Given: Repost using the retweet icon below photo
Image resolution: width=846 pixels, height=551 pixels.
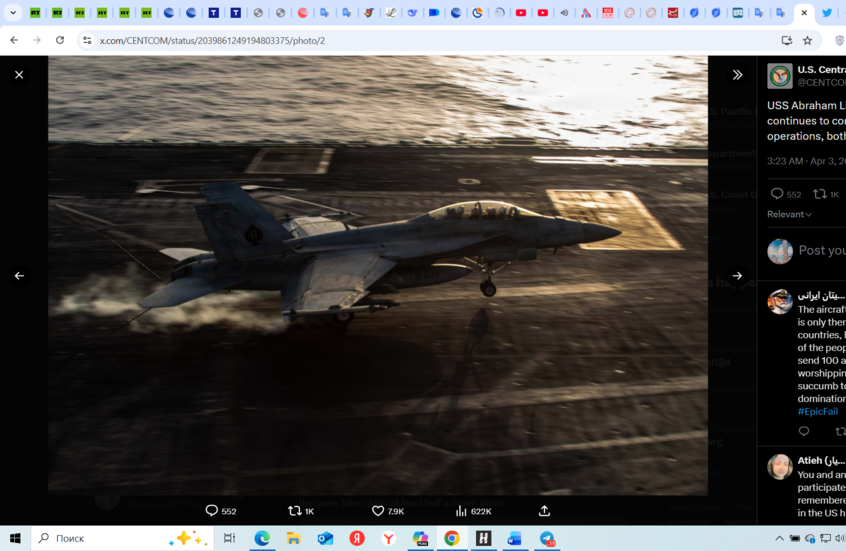Looking at the screenshot, I should click(x=294, y=511).
